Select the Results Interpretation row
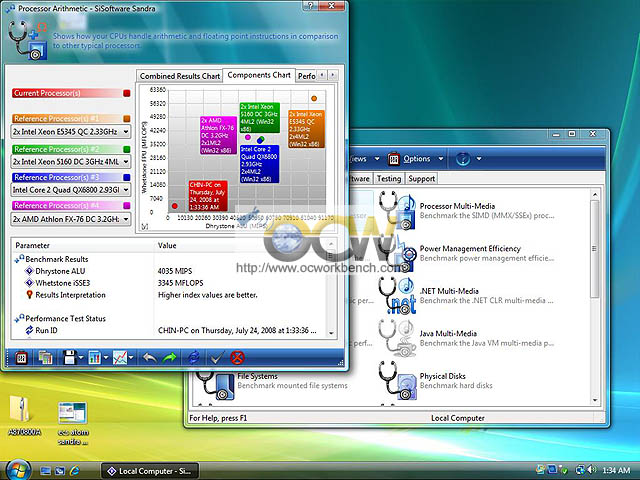This screenshot has width=640, height=480. (x=168, y=295)
